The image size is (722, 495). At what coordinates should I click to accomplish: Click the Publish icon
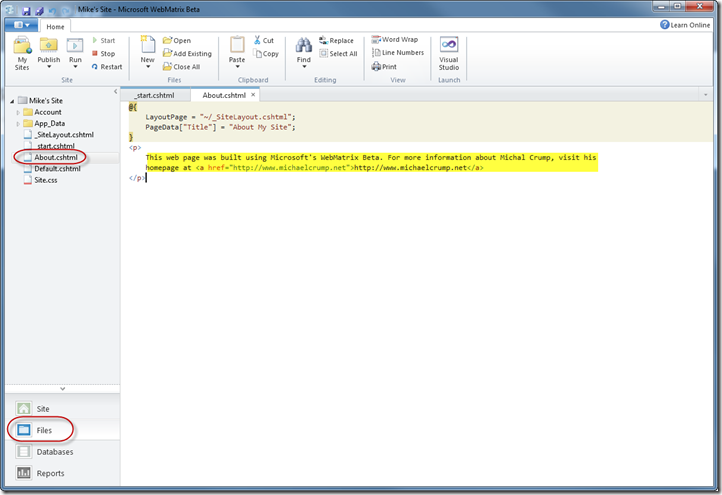(48, 45)
